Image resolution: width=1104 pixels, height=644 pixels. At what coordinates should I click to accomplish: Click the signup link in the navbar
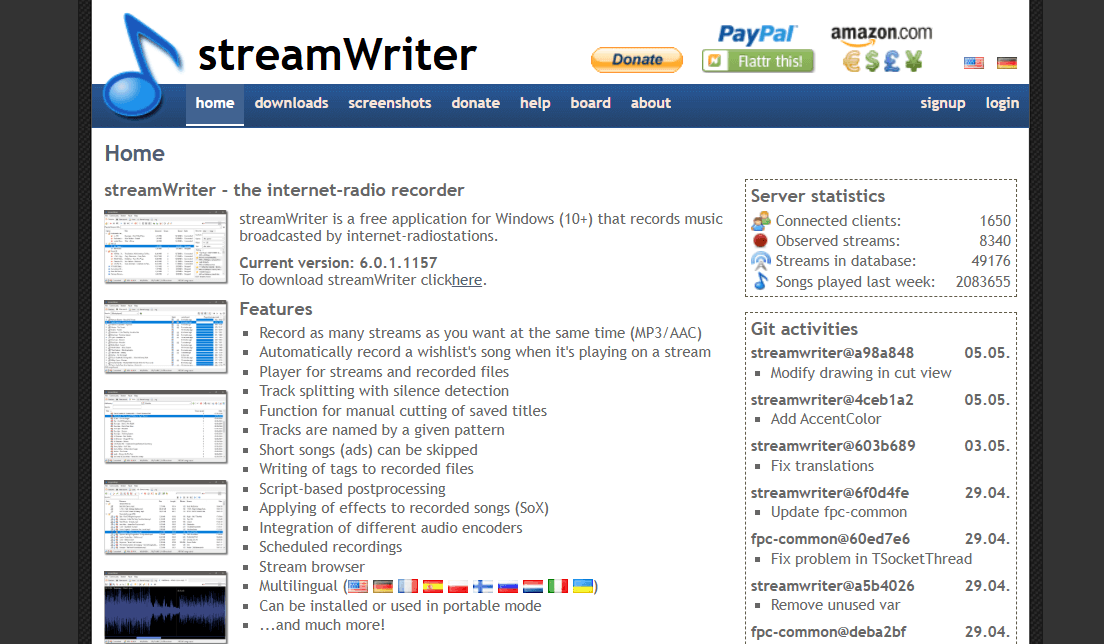[942, 103]
